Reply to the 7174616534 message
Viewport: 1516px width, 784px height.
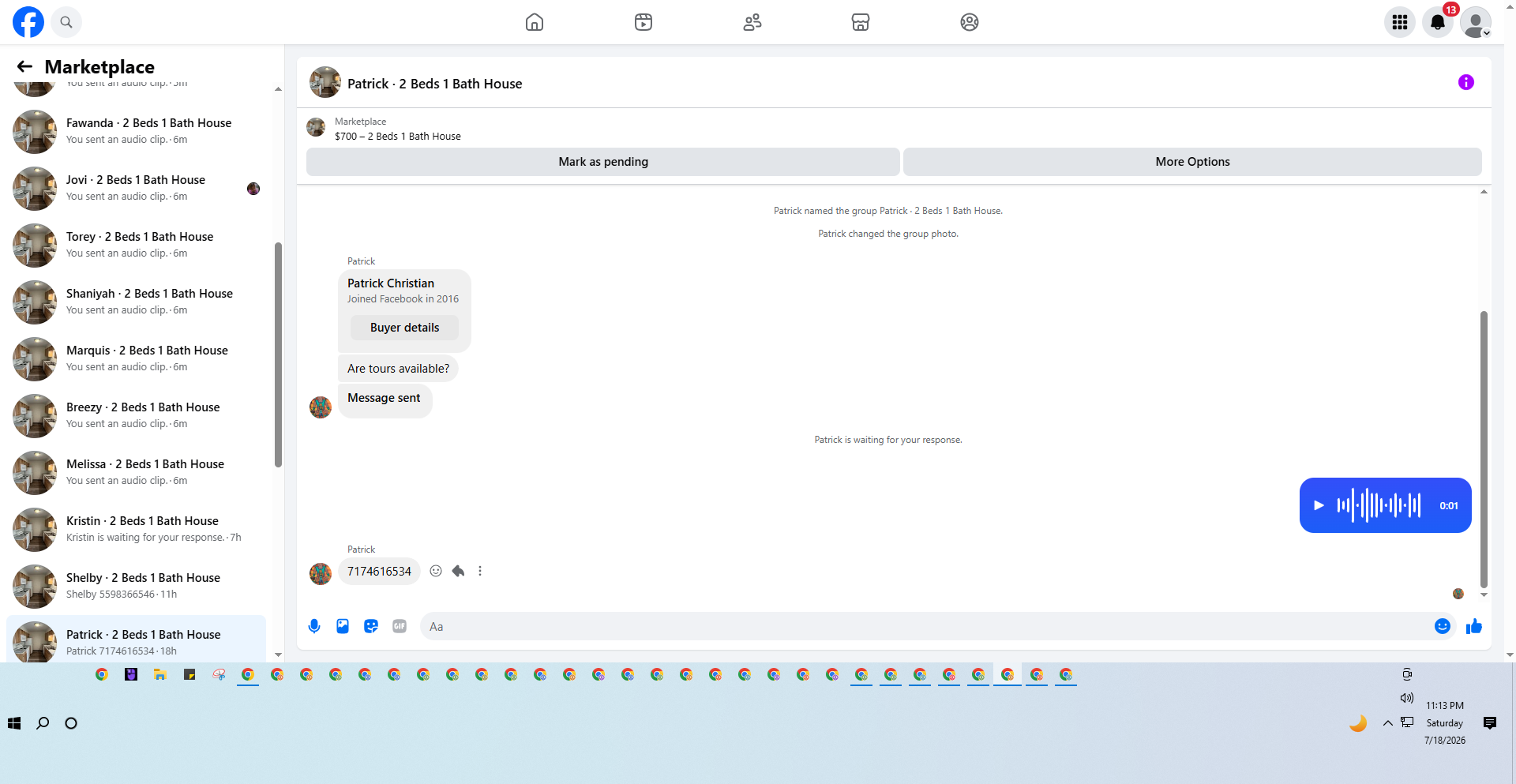click(x=458, y=571)
